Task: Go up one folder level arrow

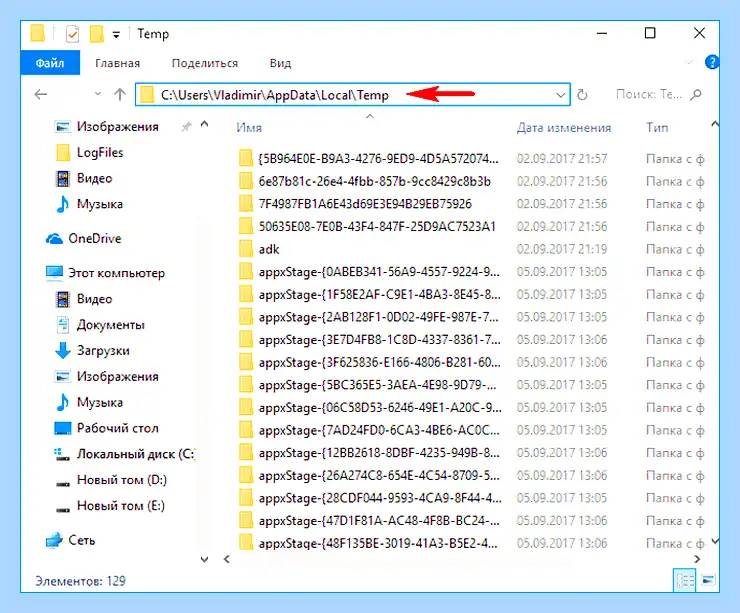Action: (x=120, y=94)
